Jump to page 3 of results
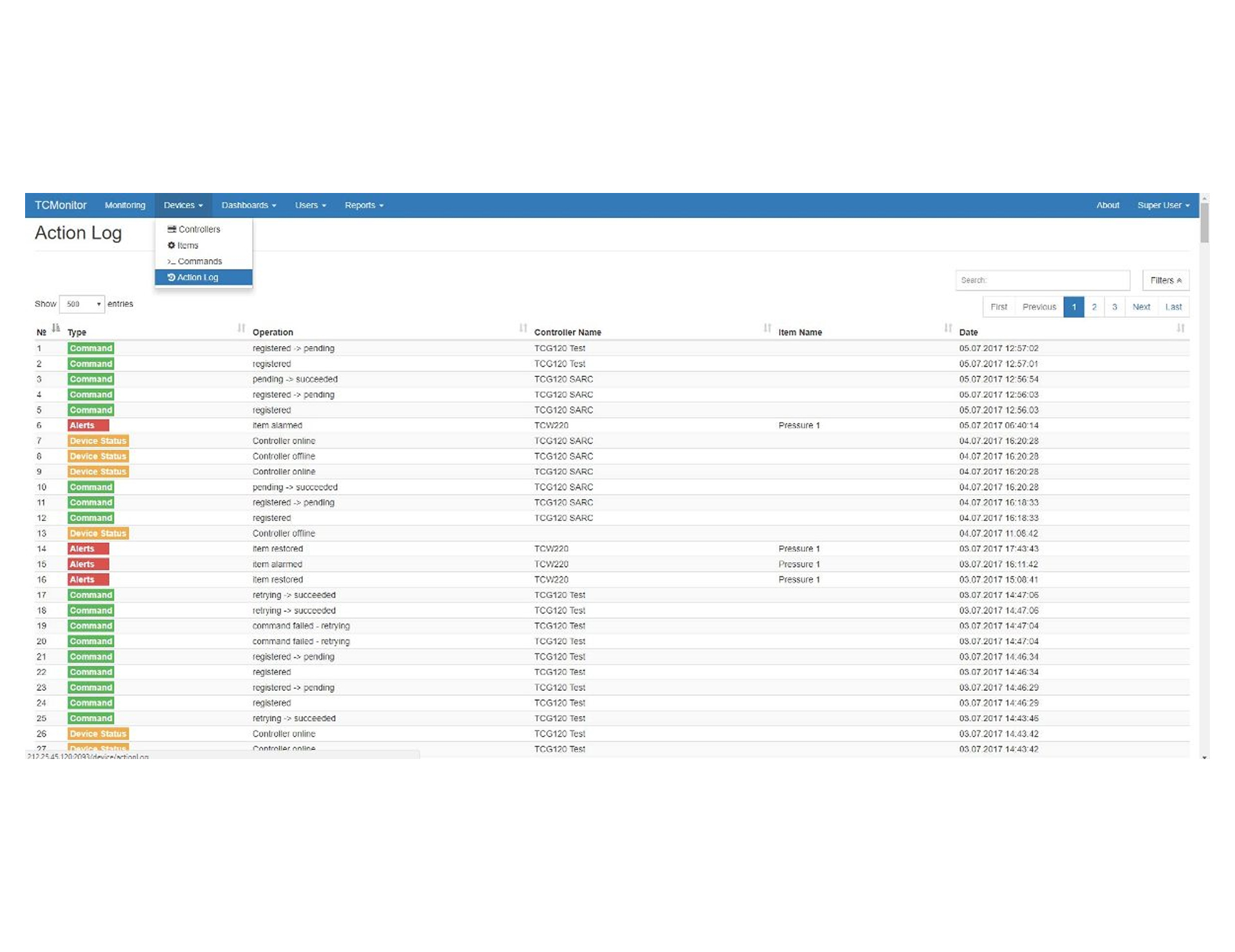The width and height of the screenshot is (1235, 952). point(1115,307)
